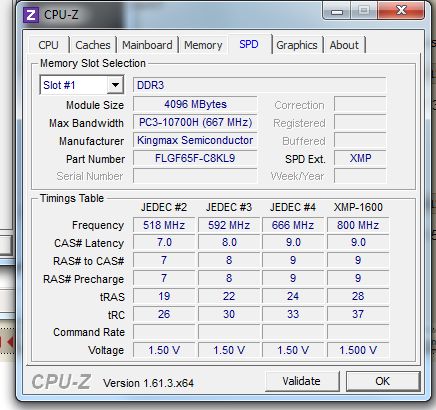The height and width of the screenshot is (410, 436).
Task: Click the tRC value 30
Action: click(x=229, y=314)
